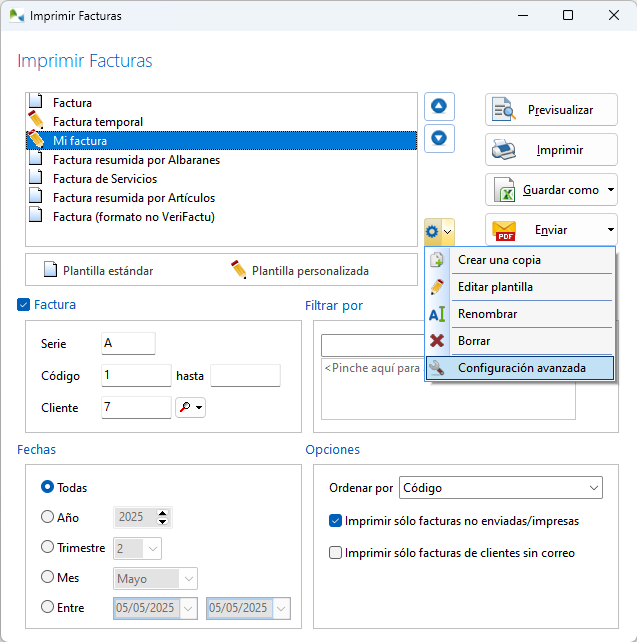Enable only invoices of clients without email

tap(336, 553)
